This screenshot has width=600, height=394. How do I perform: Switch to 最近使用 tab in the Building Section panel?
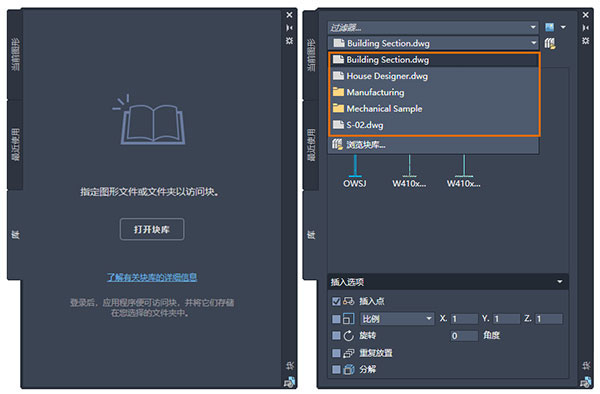(311, 145)
